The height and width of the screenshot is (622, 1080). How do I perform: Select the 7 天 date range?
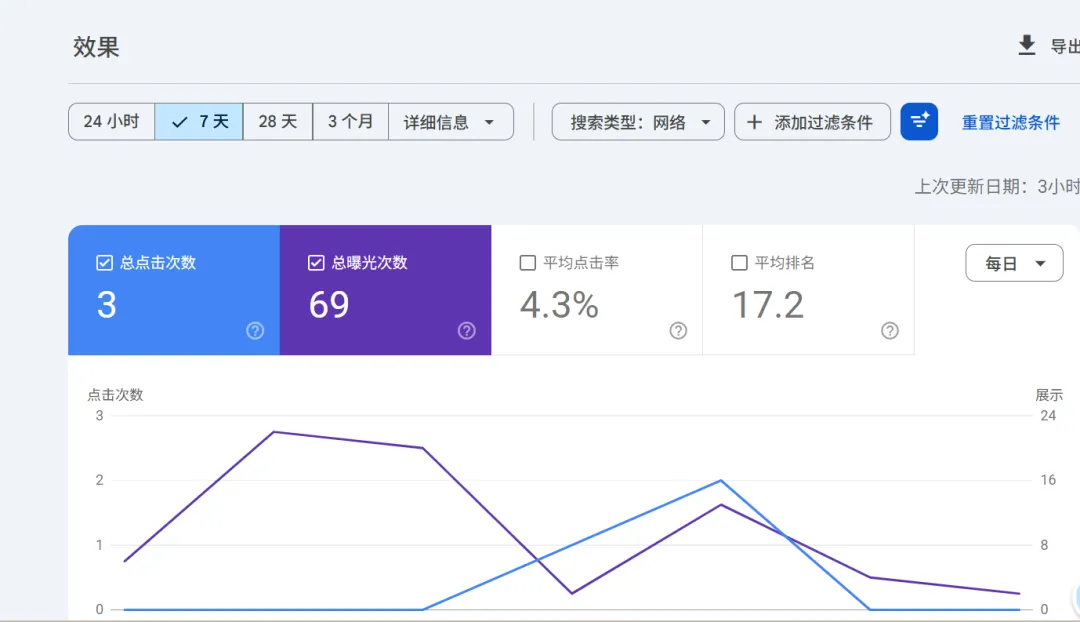[x=199, y=122]
